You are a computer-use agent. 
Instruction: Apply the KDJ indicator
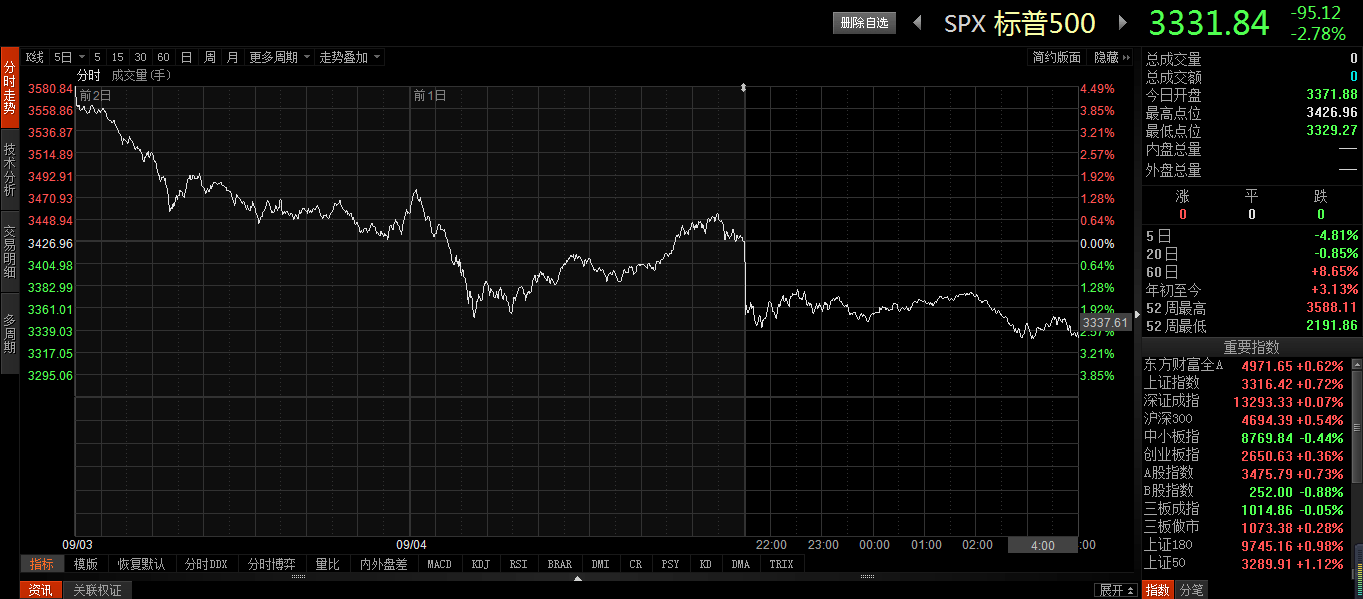tap(480, 563)
